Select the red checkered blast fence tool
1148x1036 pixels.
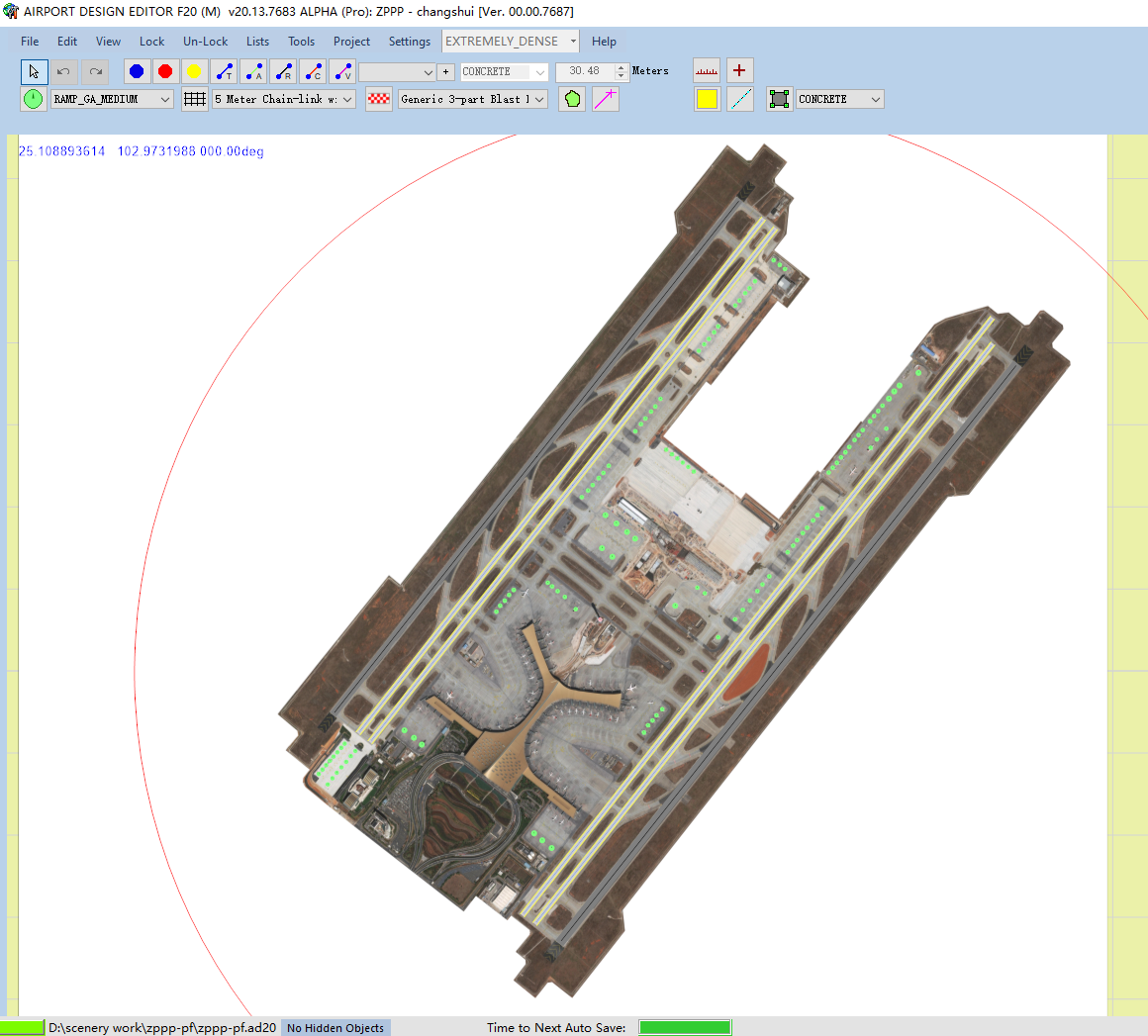point(378,99)
